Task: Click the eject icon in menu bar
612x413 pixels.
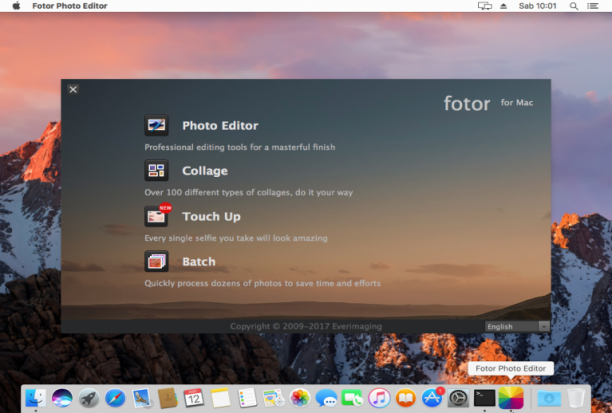Action: [503, 6]
